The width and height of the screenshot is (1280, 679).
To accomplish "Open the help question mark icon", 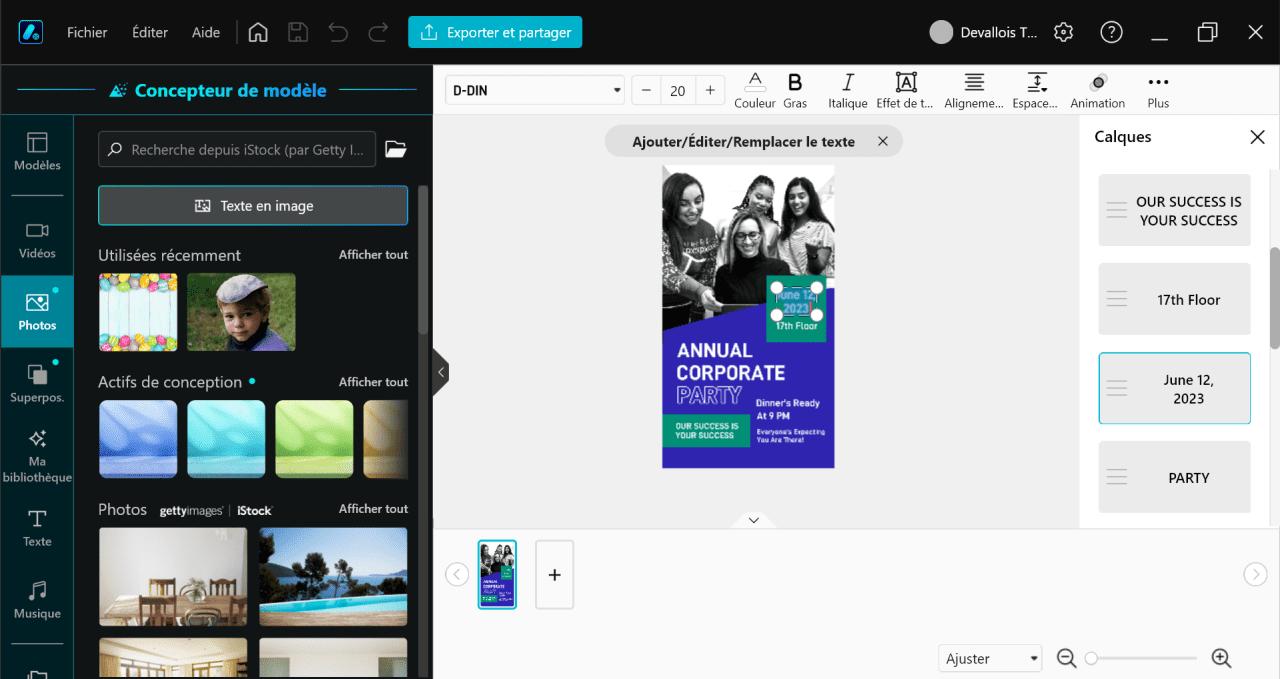I will (x=1111, y=32).
